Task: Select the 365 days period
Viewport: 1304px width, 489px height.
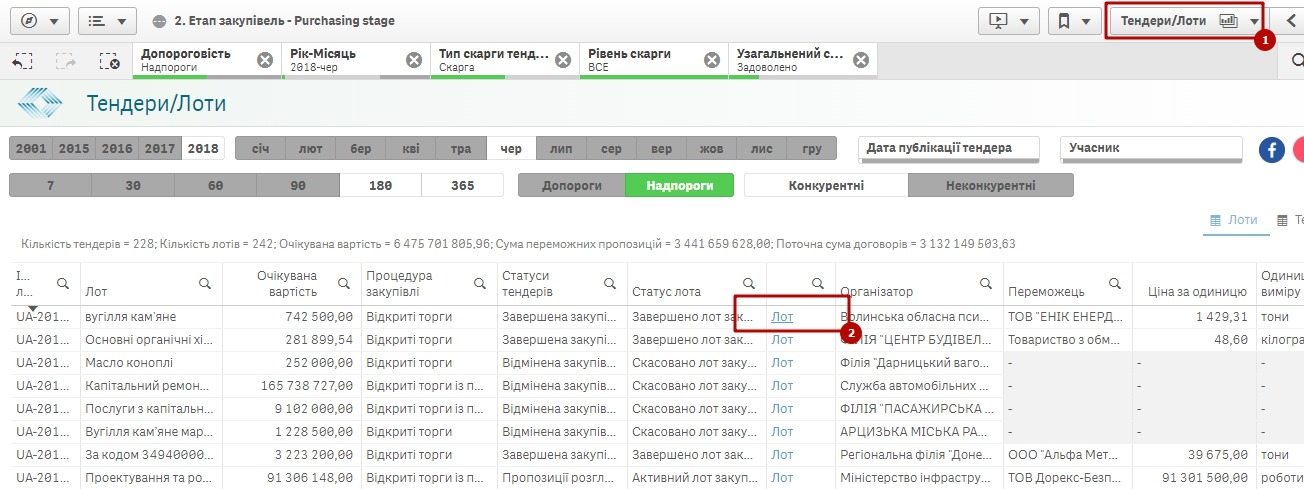Action: 462,185
